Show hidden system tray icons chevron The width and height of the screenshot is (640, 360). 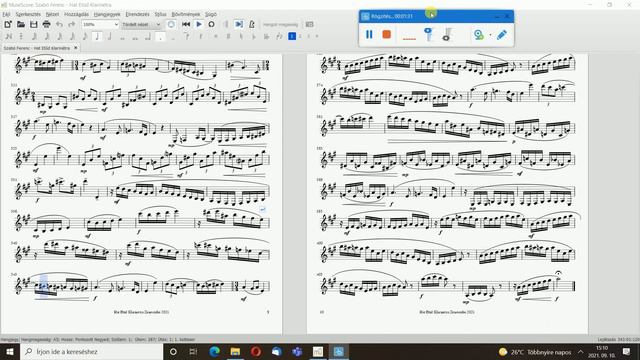580,351
